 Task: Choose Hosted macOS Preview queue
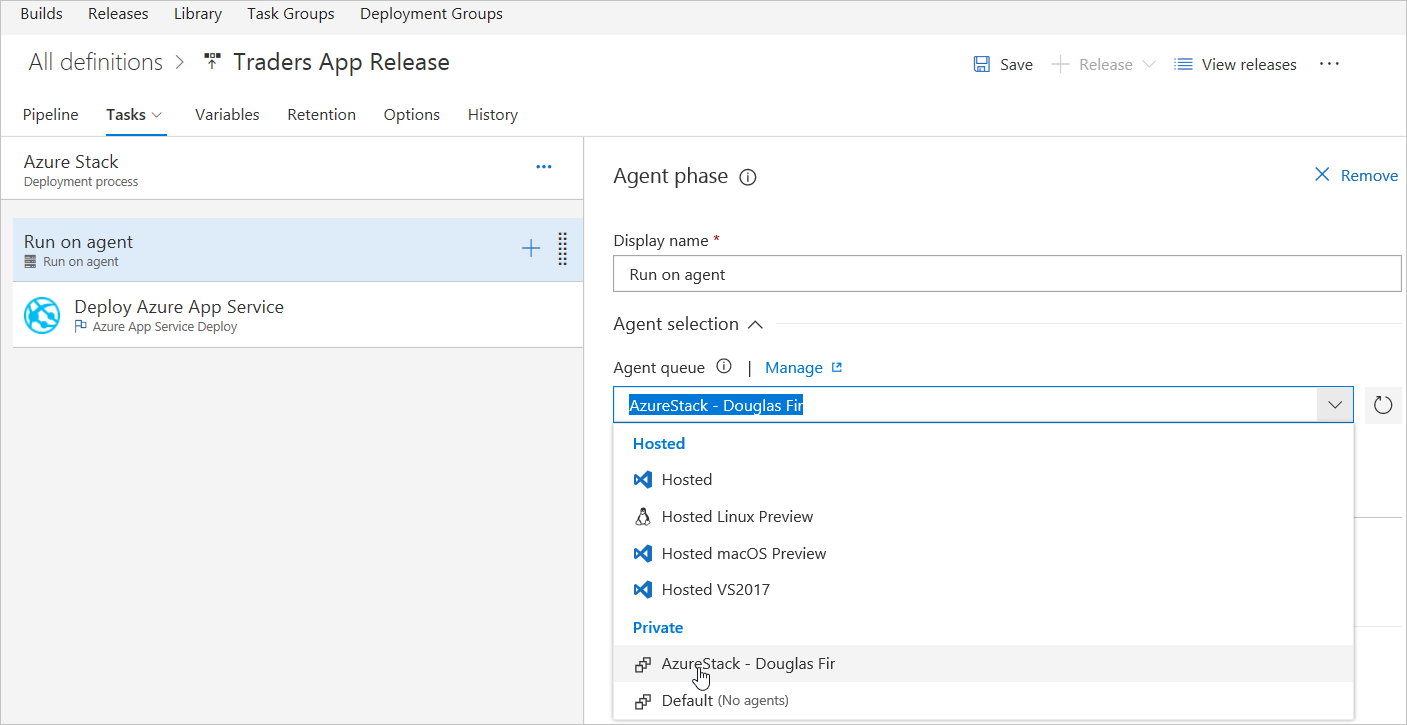tap(983, 553)
